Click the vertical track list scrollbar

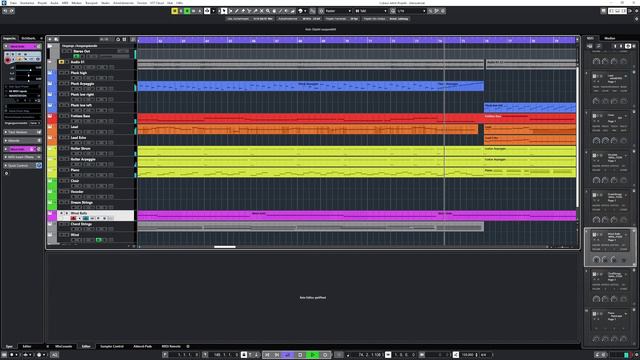[578, 137]
